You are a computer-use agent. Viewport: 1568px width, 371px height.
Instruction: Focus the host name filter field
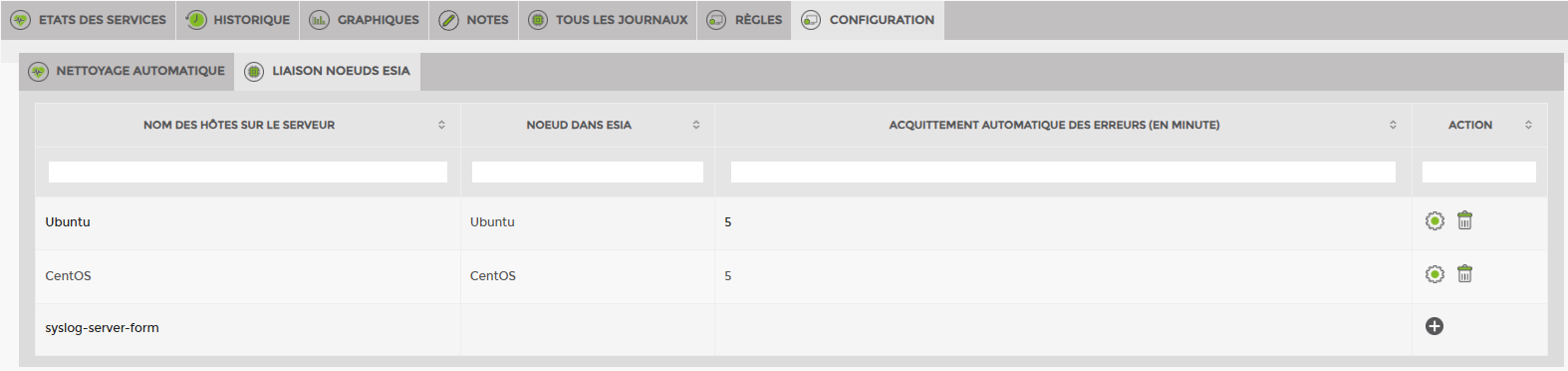(x=248, y=172)
